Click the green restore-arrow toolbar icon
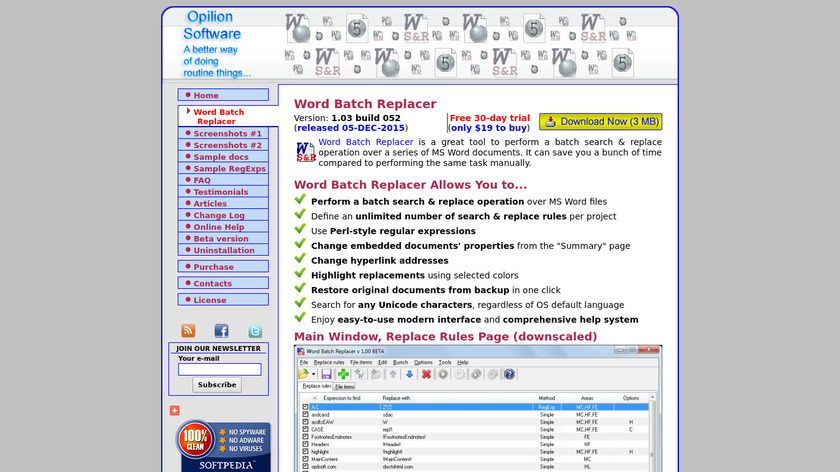Viewport: 840px width, 472px height. (x=476, y=374)
